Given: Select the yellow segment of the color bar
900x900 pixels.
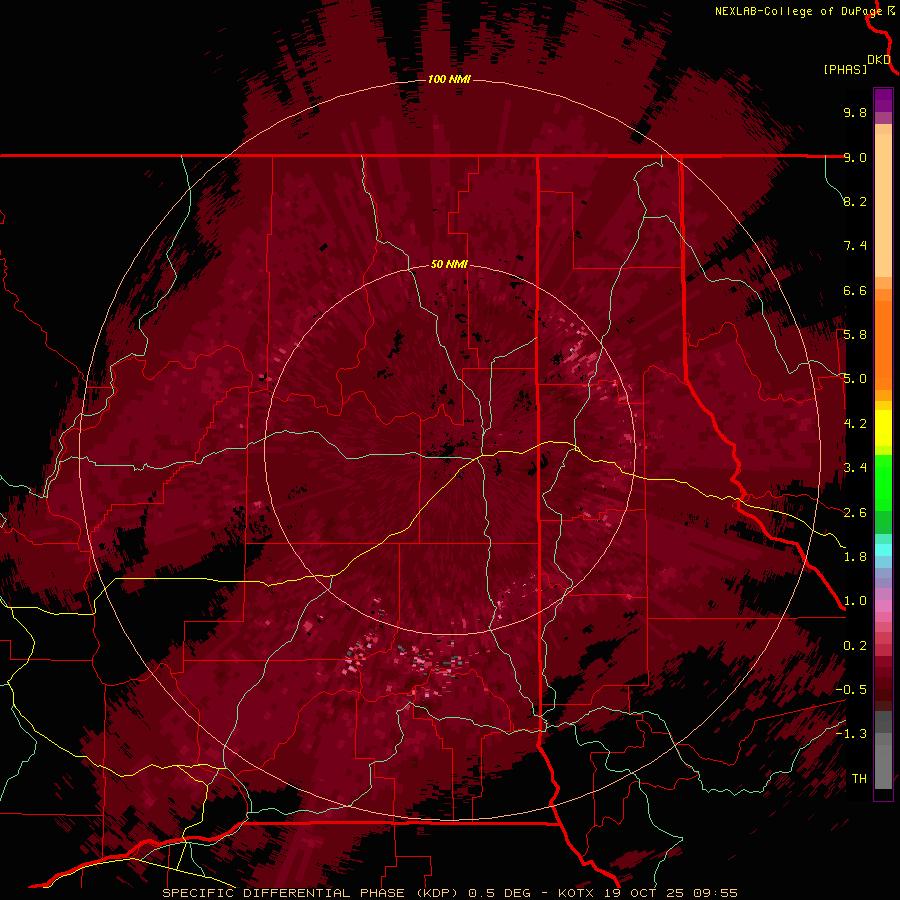Looking at the screenshot, I should [x=883, y=428].
